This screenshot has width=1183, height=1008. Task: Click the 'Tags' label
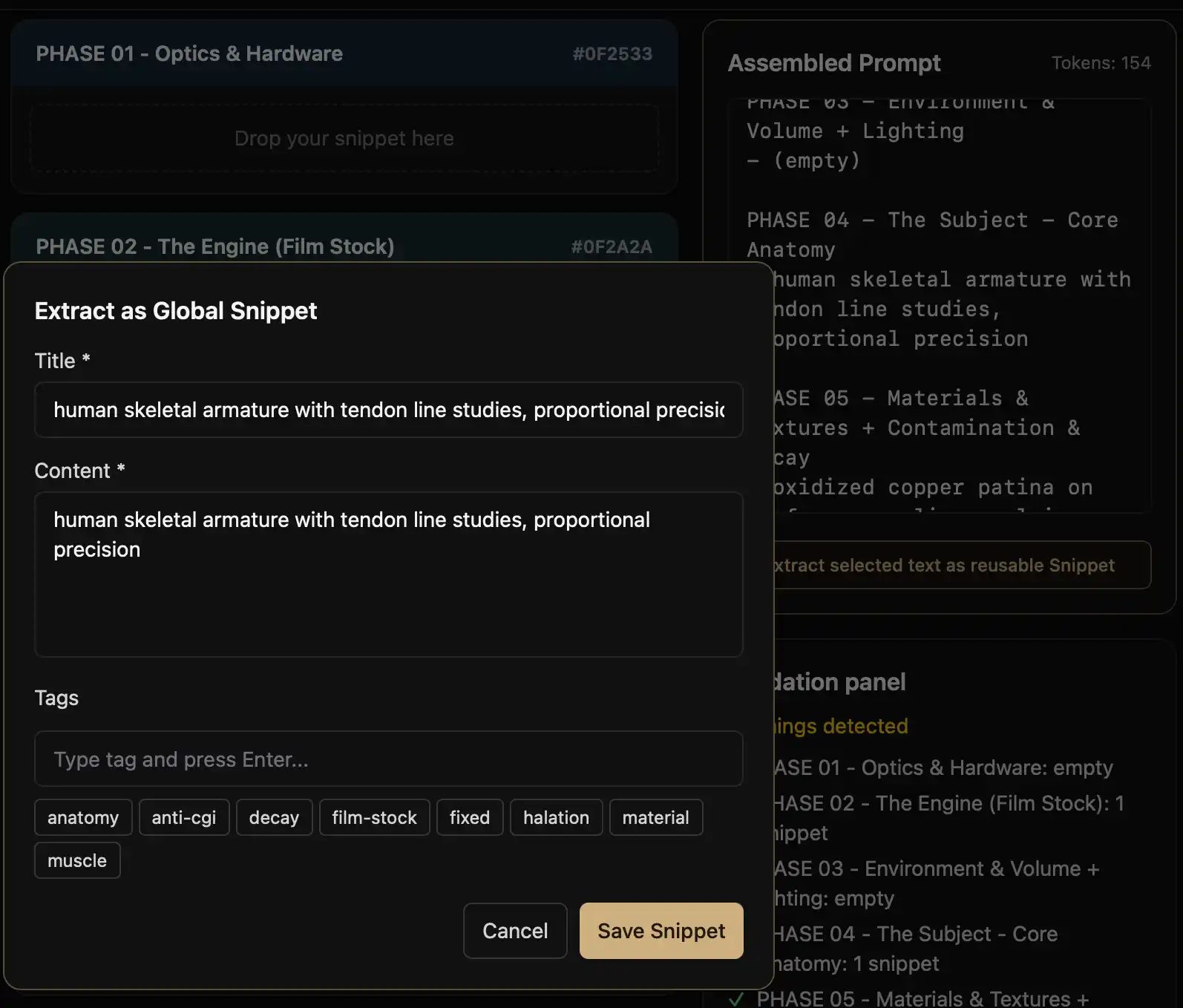point(56,698)
